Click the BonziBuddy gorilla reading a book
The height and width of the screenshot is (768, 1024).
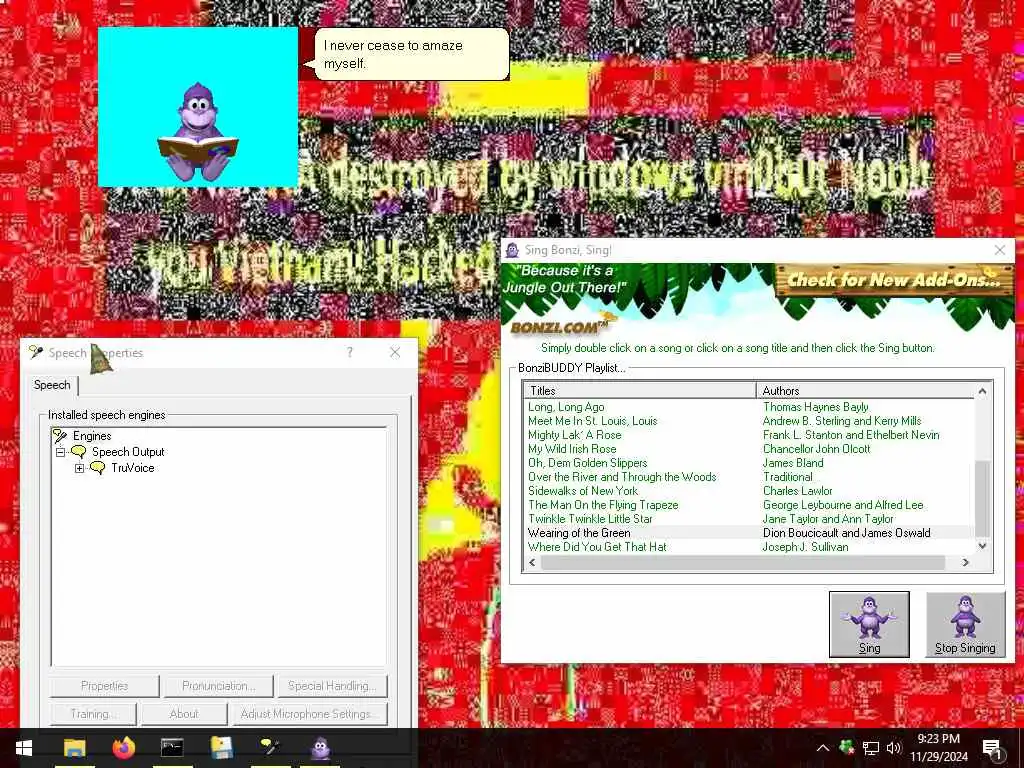[198, 133]
